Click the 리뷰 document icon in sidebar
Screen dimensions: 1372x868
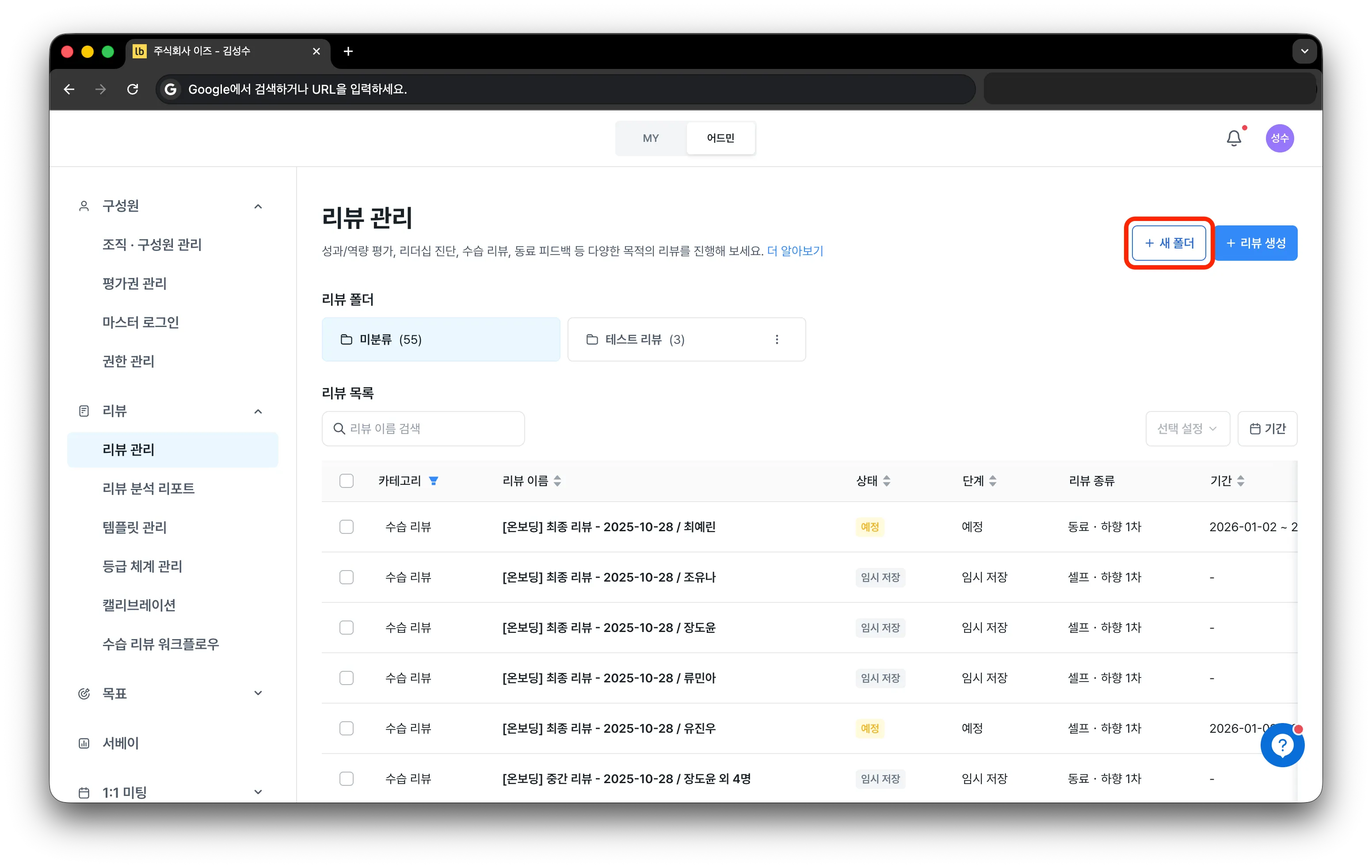(84, 411)
